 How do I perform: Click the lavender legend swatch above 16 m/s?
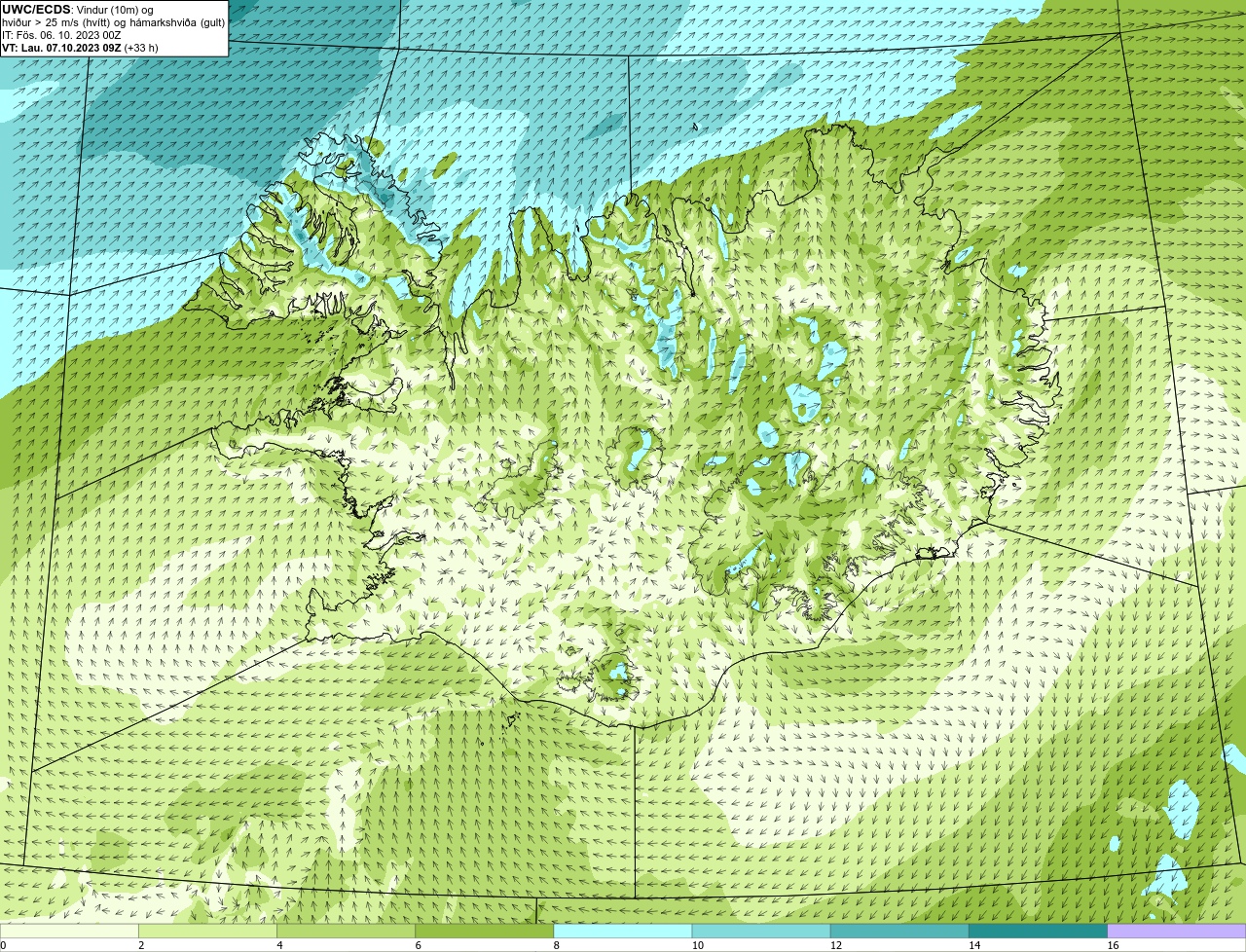1177,932
